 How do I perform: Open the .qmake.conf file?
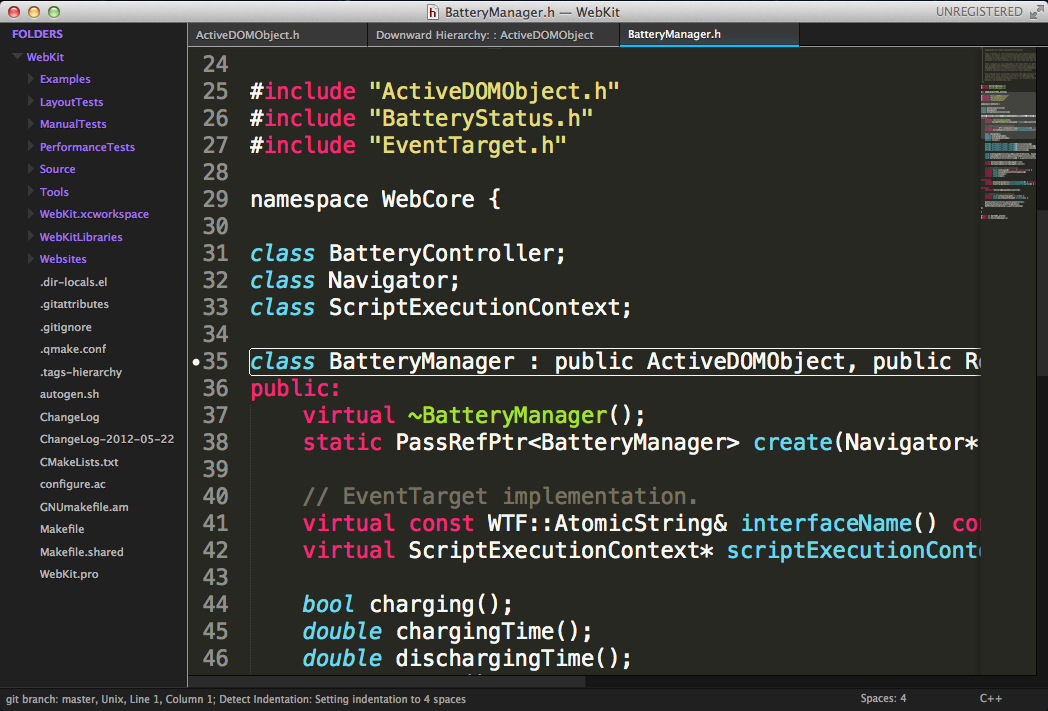(x=73, y=349)
